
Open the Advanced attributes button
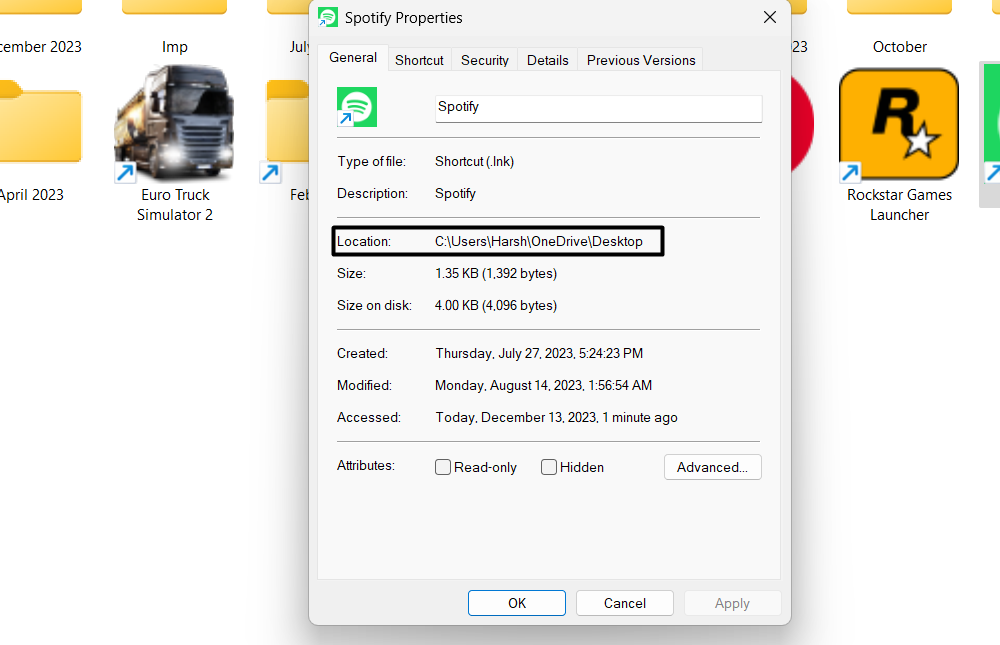point(712,467)
